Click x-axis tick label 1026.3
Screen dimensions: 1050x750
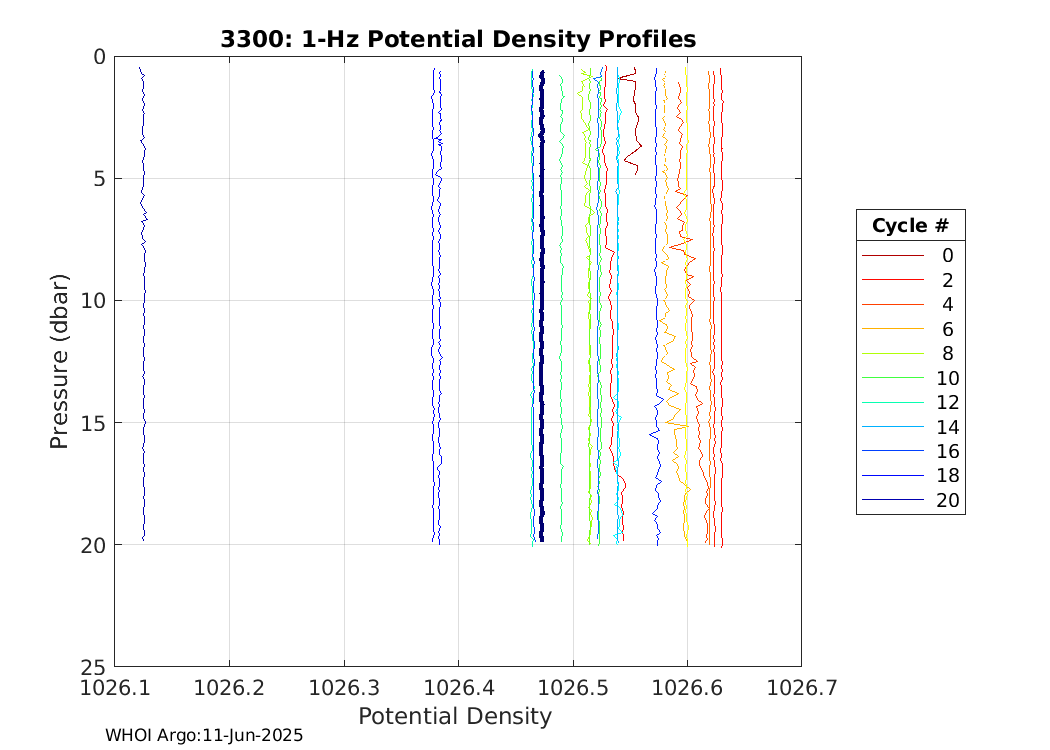(x=344, y=688)
